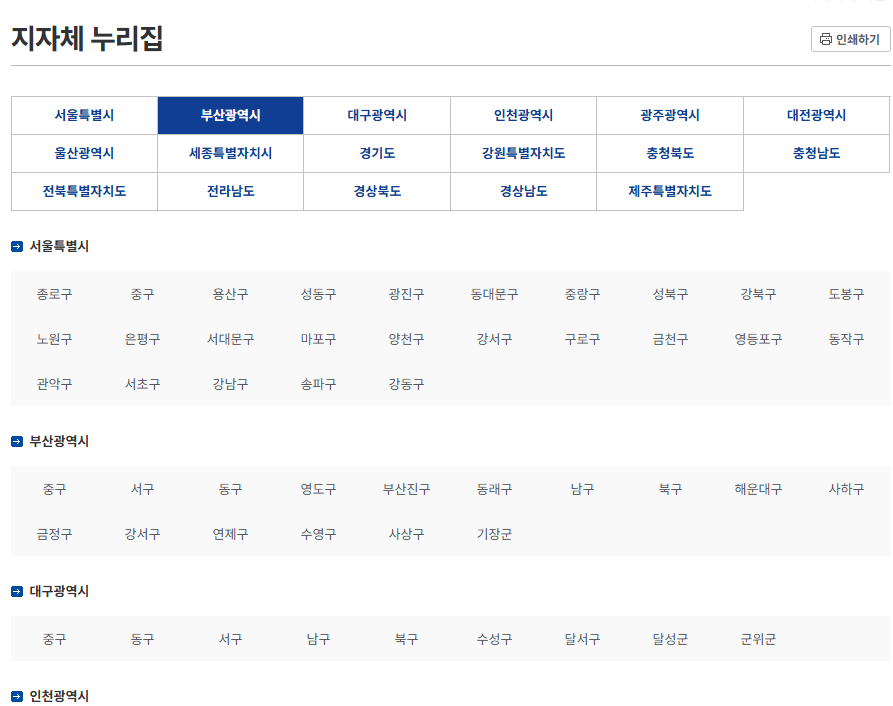The image size is (893, 706).
Task: Click the 기장군 link
Action: (494, 534)
